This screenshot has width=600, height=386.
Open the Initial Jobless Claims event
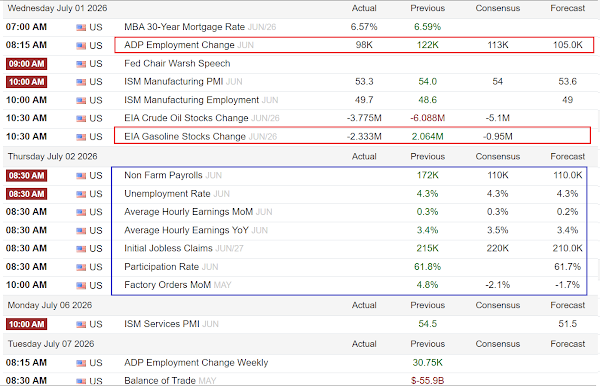click(x=168, y=248)
